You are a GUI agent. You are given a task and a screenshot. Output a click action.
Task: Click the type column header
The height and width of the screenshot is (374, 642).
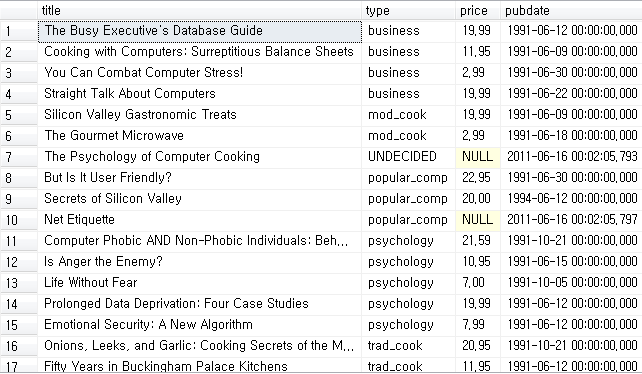[x=408, y=10]
